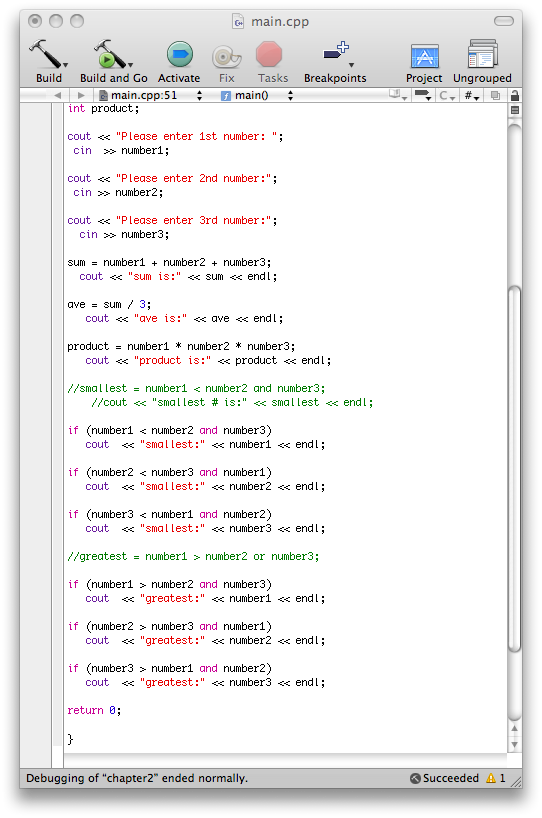The width and height of the screenshot is (542, 818).
Task: Run Build and Go
Action: tap(110, 54)
